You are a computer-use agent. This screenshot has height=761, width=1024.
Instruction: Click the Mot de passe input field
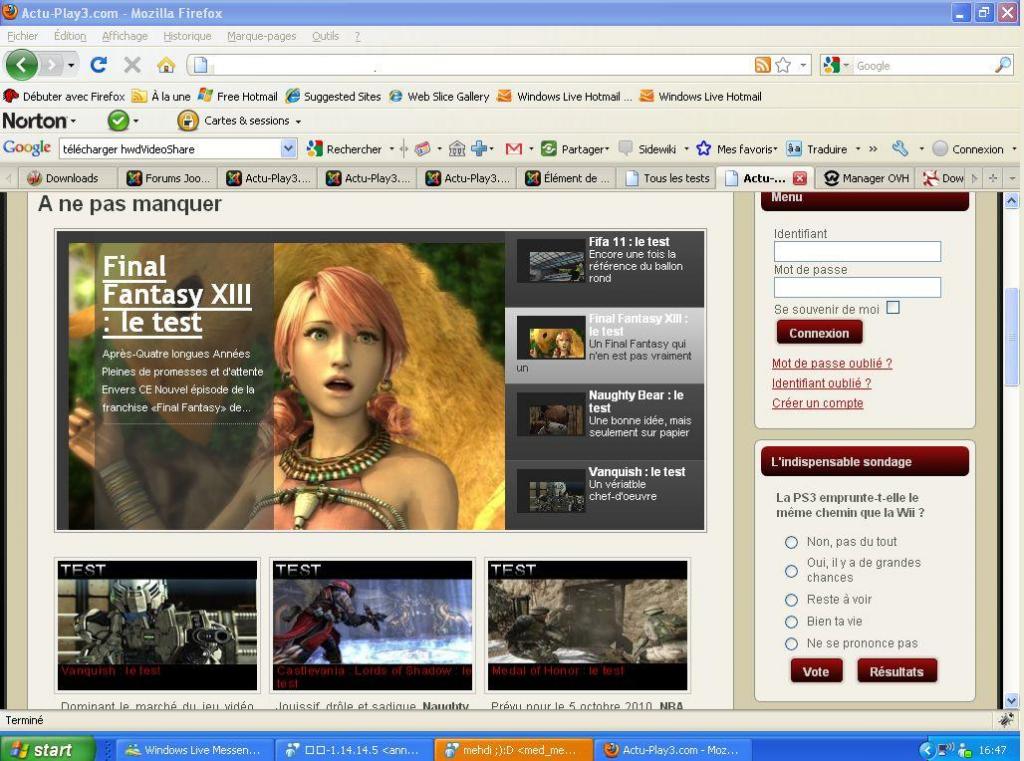857,287
